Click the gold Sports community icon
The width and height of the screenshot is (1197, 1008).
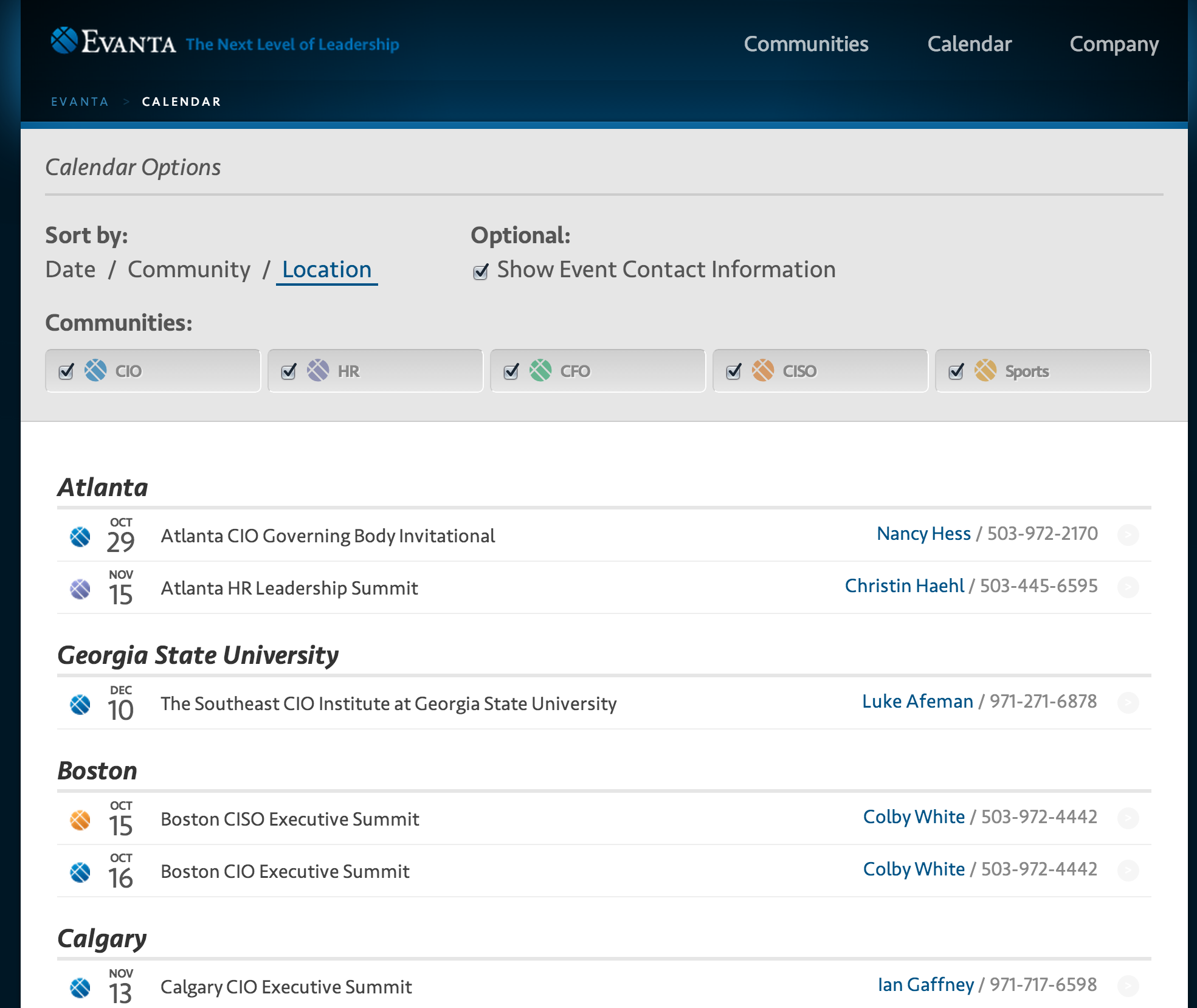point(985,370)
